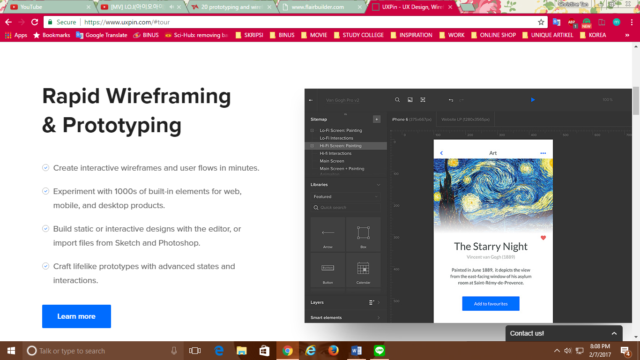
Task: Open the SKRIPSI bookmarks folder
Action: point(249,35)
